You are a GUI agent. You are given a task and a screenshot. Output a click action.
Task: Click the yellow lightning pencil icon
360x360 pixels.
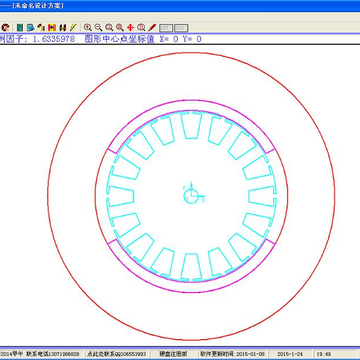(x=73, y=27)
